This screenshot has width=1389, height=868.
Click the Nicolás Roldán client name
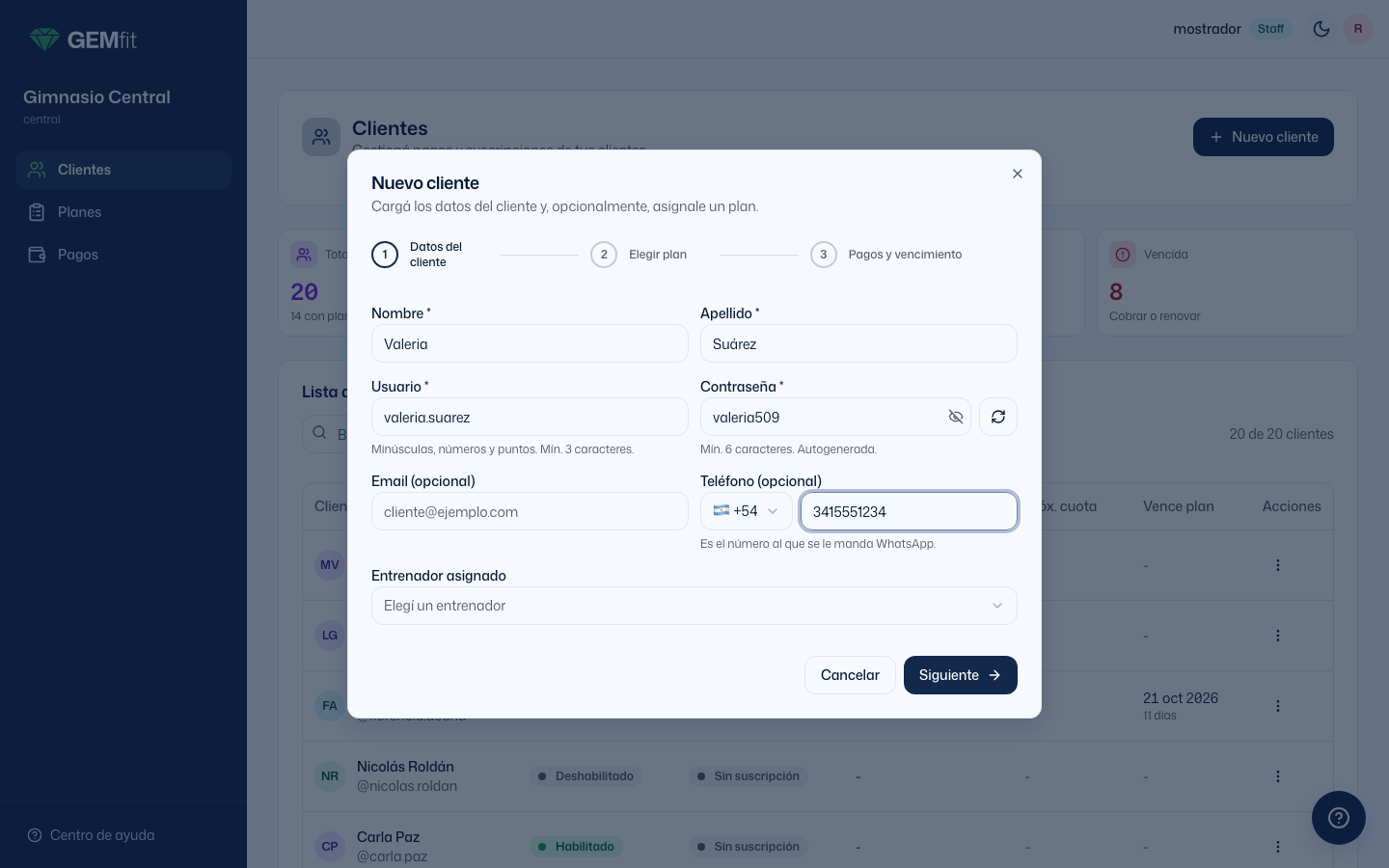405,767
